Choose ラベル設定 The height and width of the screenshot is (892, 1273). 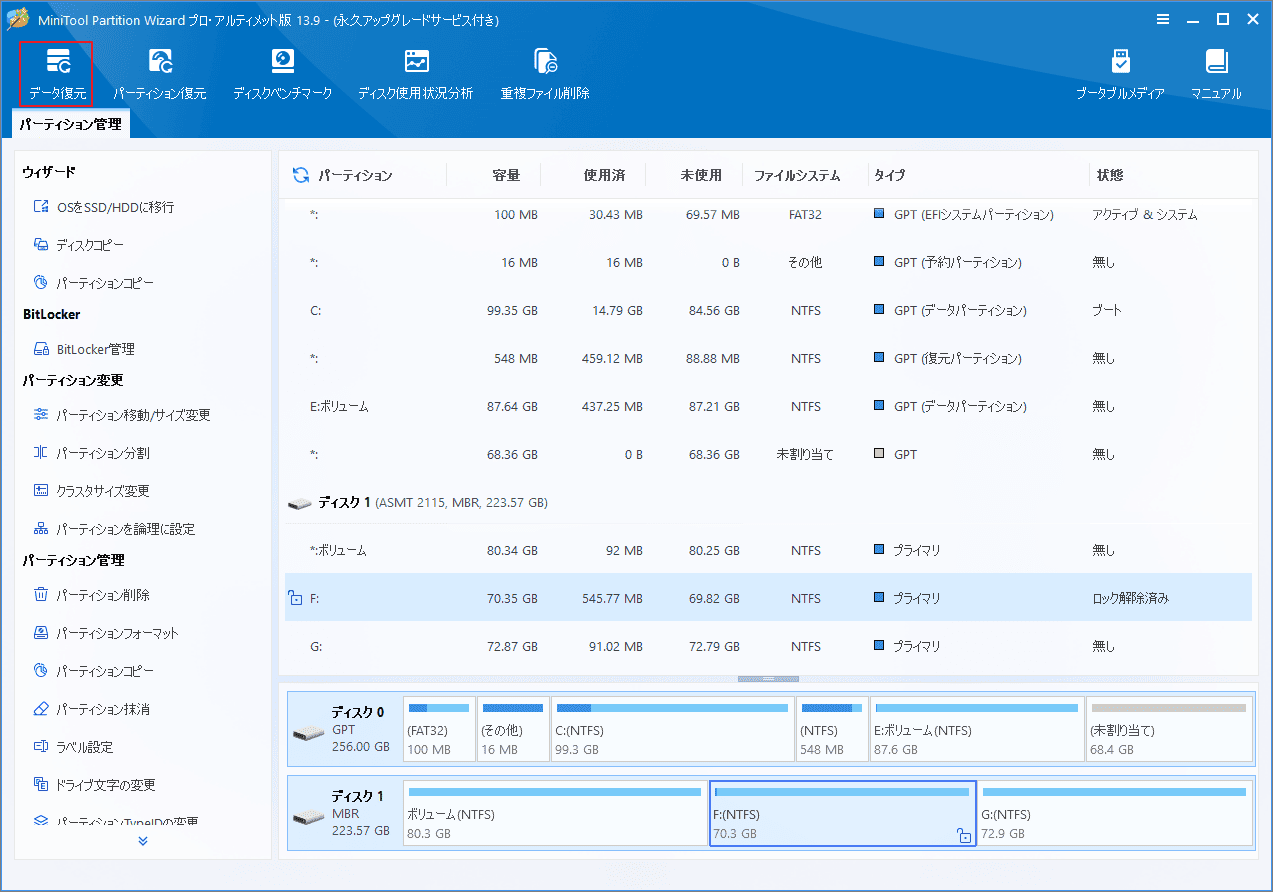pos(73,747)
